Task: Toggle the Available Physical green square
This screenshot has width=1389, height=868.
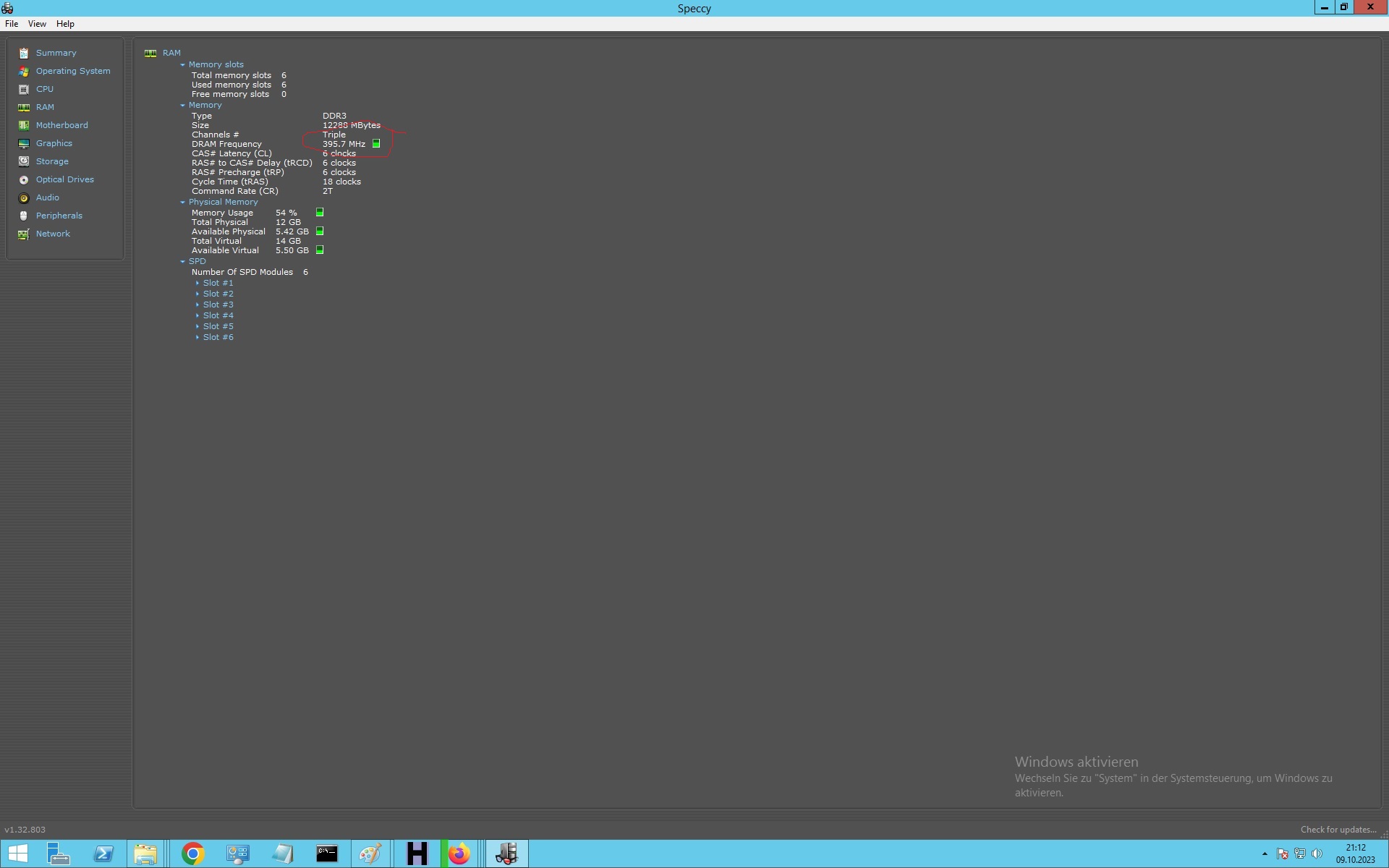Action: 320,231
